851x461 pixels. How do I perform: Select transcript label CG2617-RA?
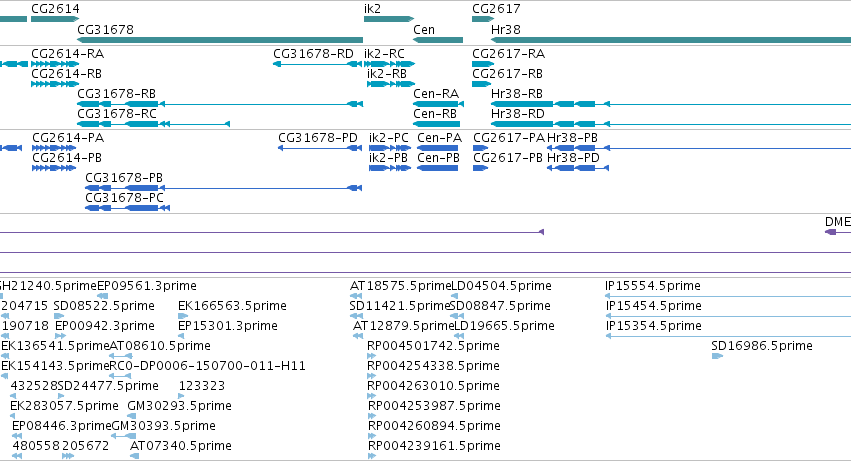click(x=509, y=54)
